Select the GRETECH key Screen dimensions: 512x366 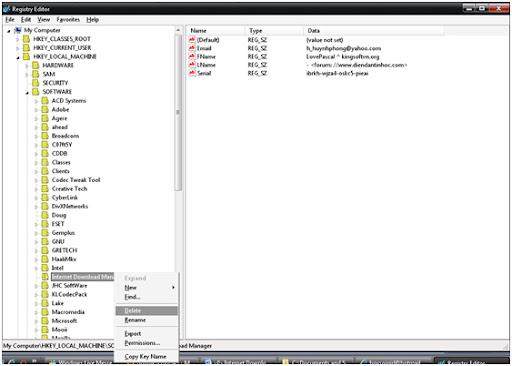point(64,250)
